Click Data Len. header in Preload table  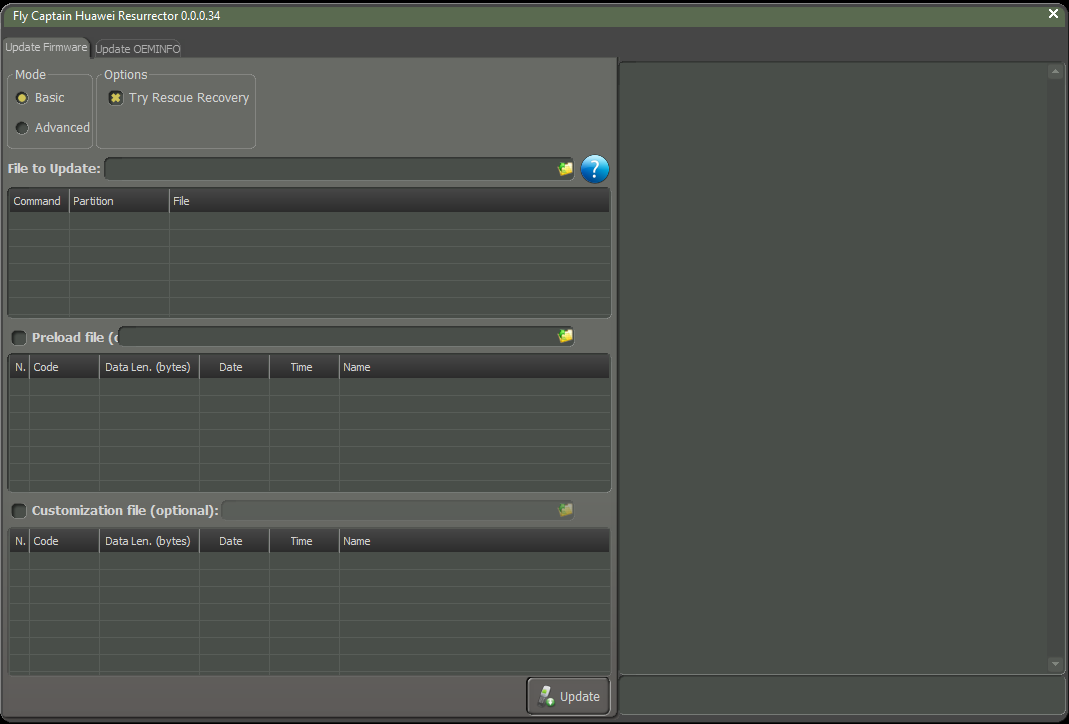click(x=149, y=367)
